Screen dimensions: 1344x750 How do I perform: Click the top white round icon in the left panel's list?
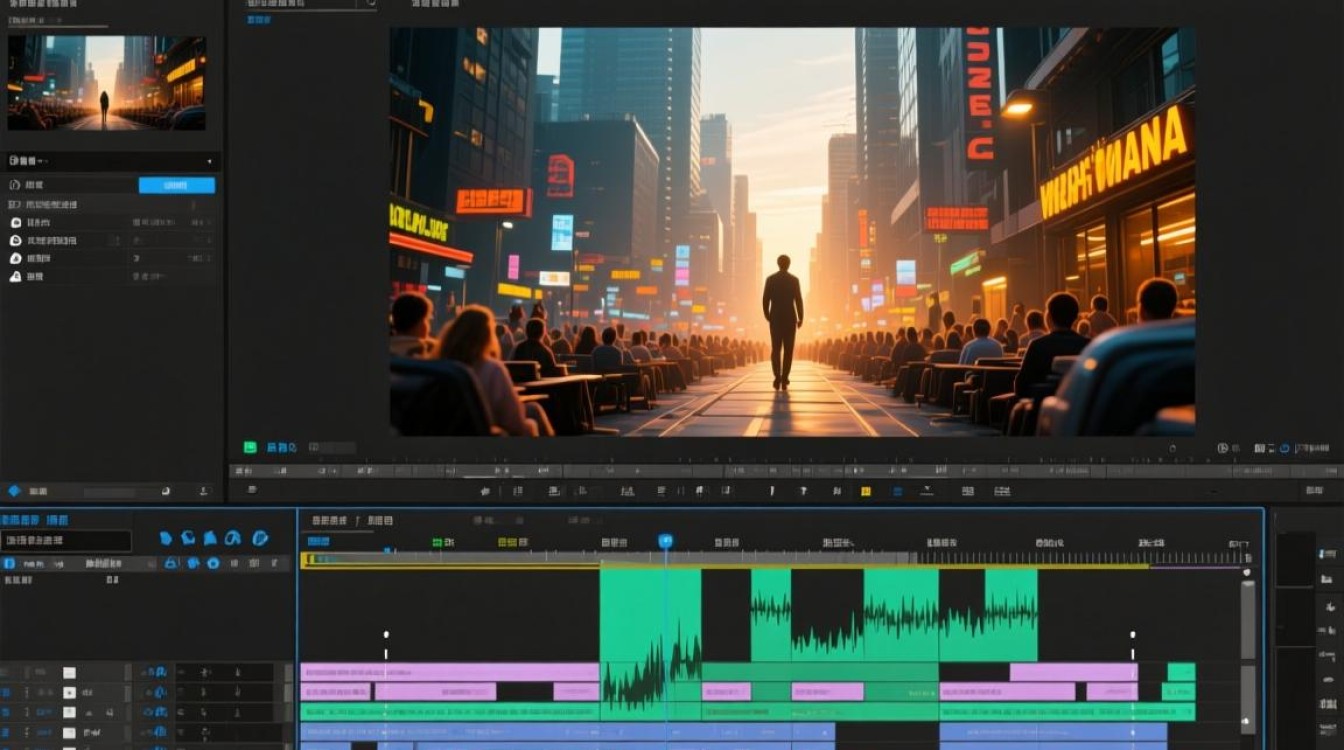pyautogui.click(x=15, y=222)
